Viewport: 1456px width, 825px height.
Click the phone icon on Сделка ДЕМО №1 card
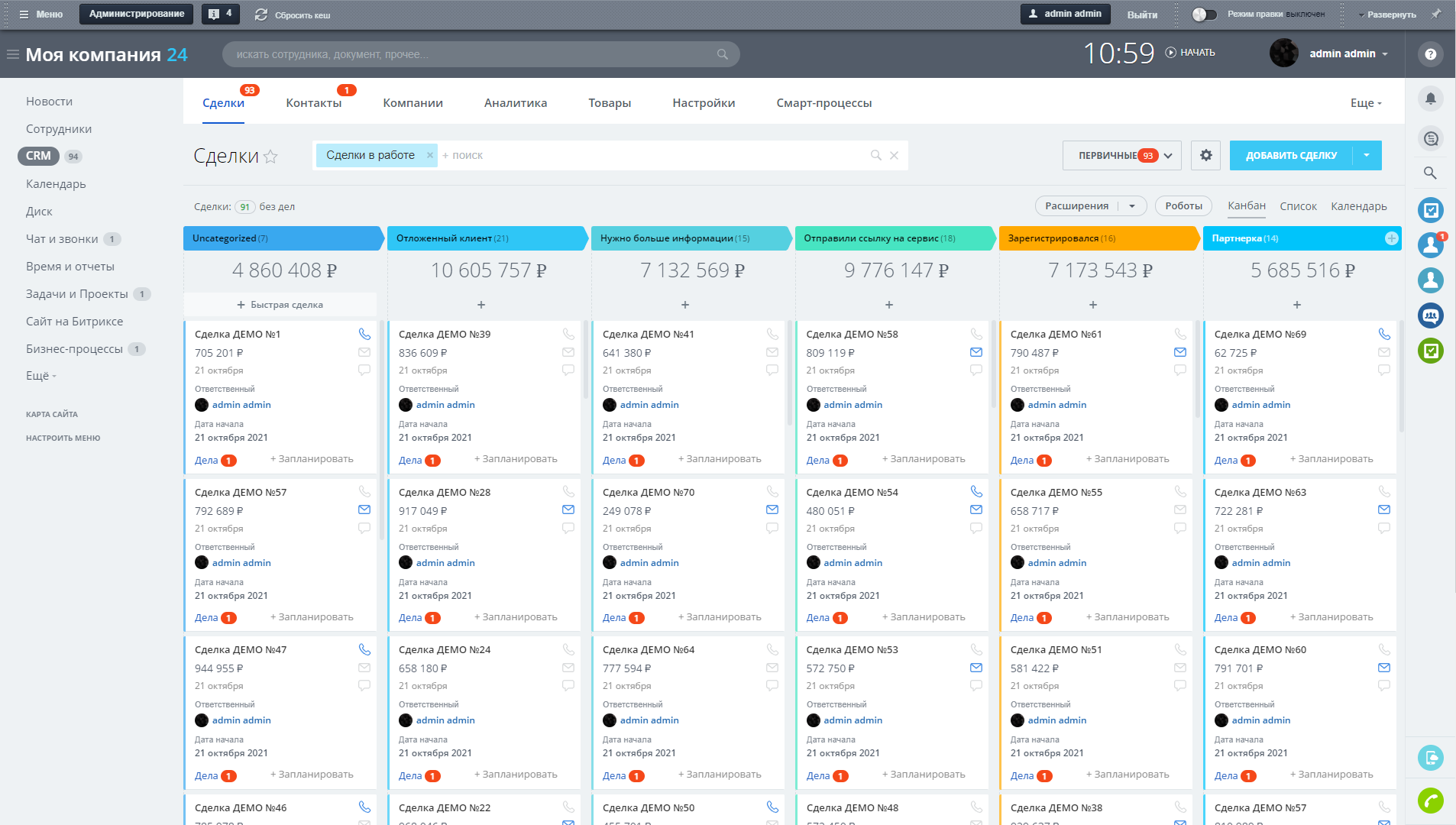click(x=364, y=335)
